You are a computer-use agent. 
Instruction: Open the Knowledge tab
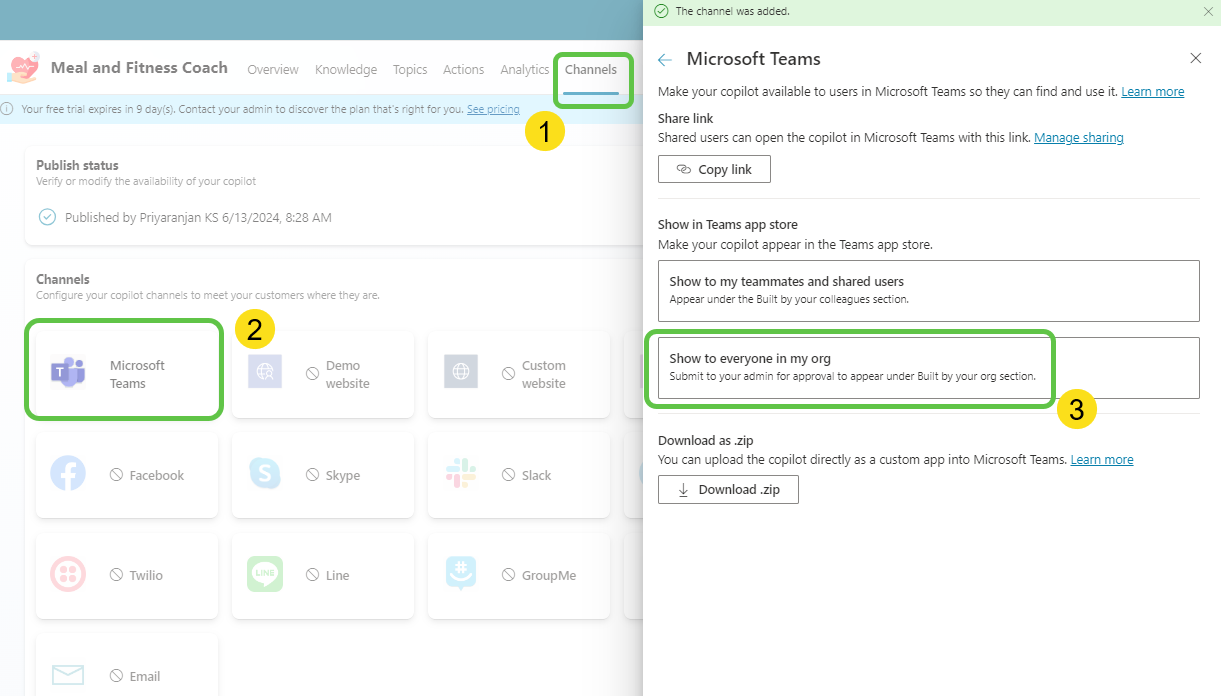tap(346, 70)
